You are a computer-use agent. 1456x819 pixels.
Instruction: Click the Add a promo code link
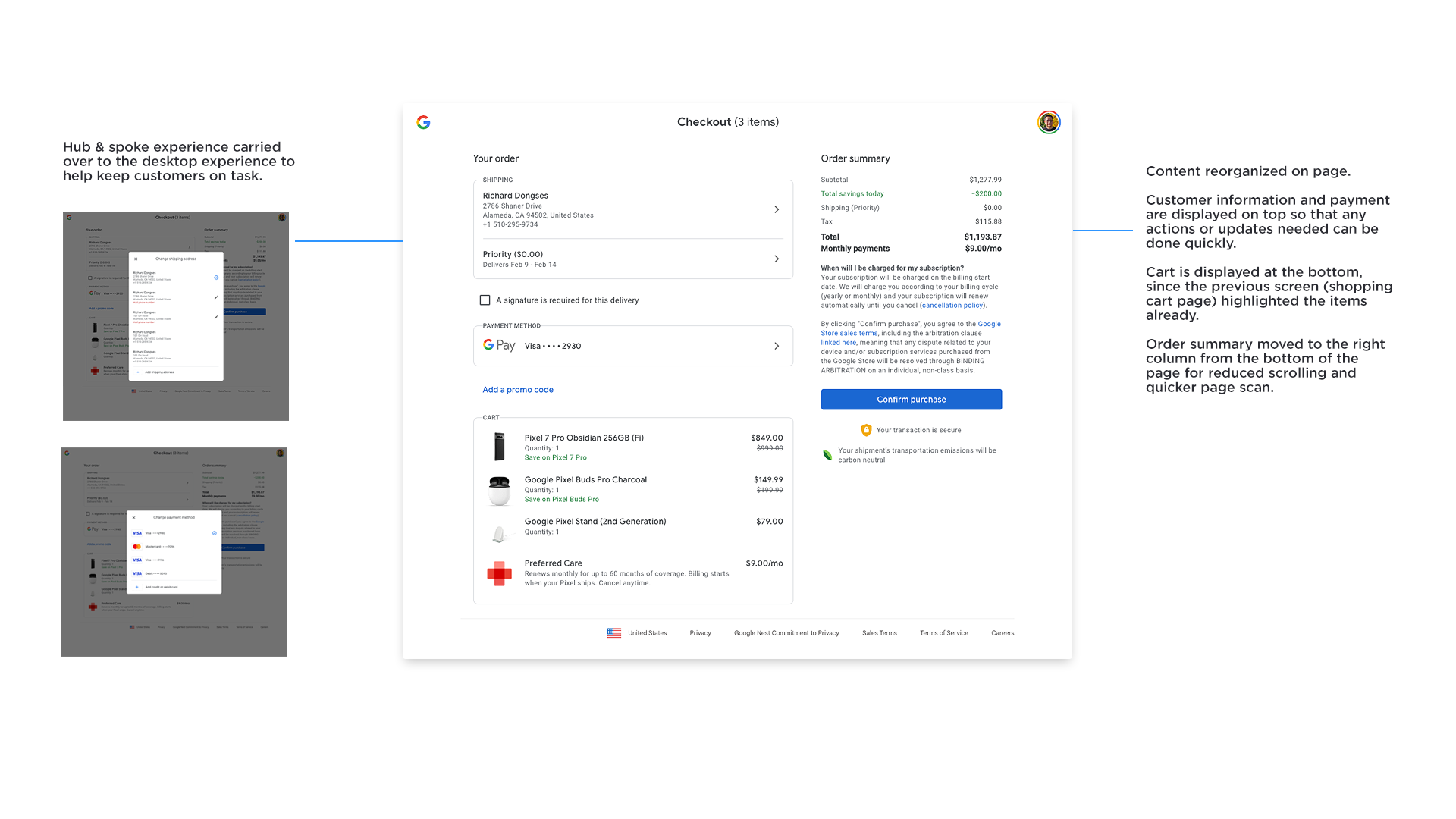pyautogui.click(x=518, y=390)
